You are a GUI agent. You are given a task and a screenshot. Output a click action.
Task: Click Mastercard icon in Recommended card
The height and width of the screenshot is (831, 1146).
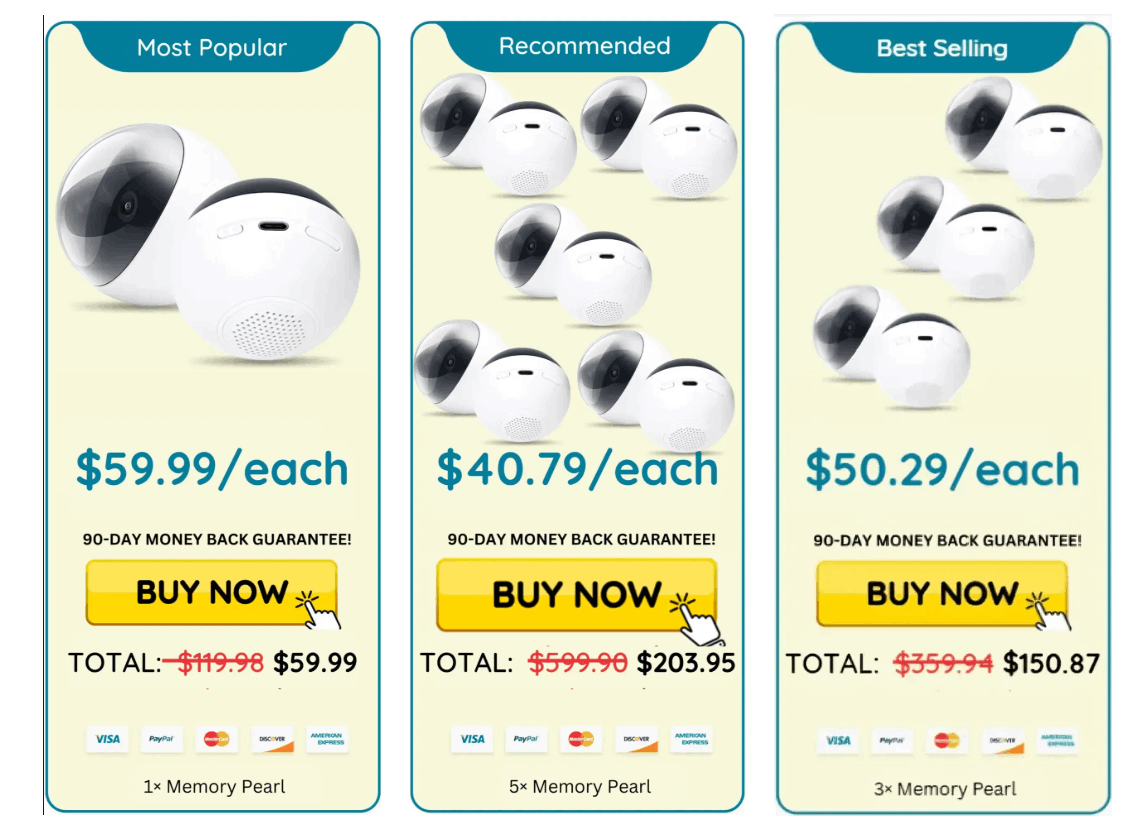point(581,739)
